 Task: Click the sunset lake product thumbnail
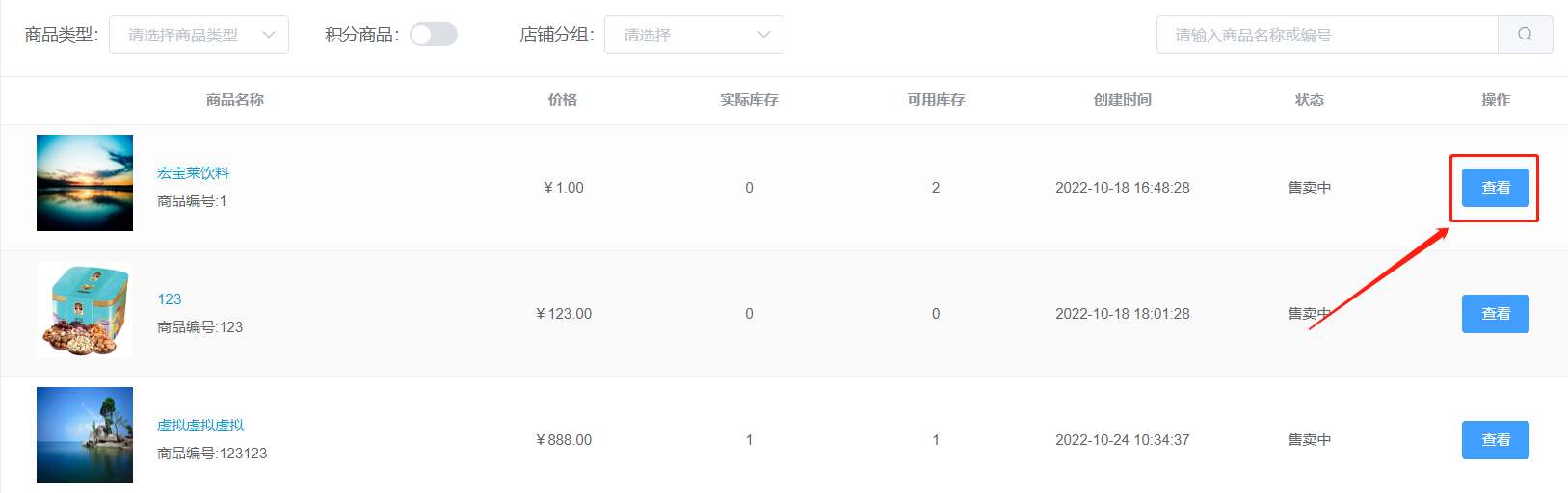coord(85,183)
